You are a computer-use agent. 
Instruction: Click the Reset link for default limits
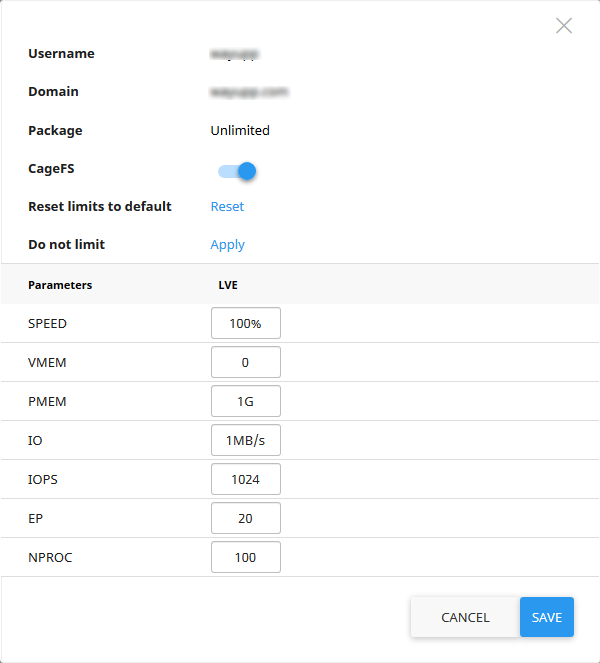[227, 207]
